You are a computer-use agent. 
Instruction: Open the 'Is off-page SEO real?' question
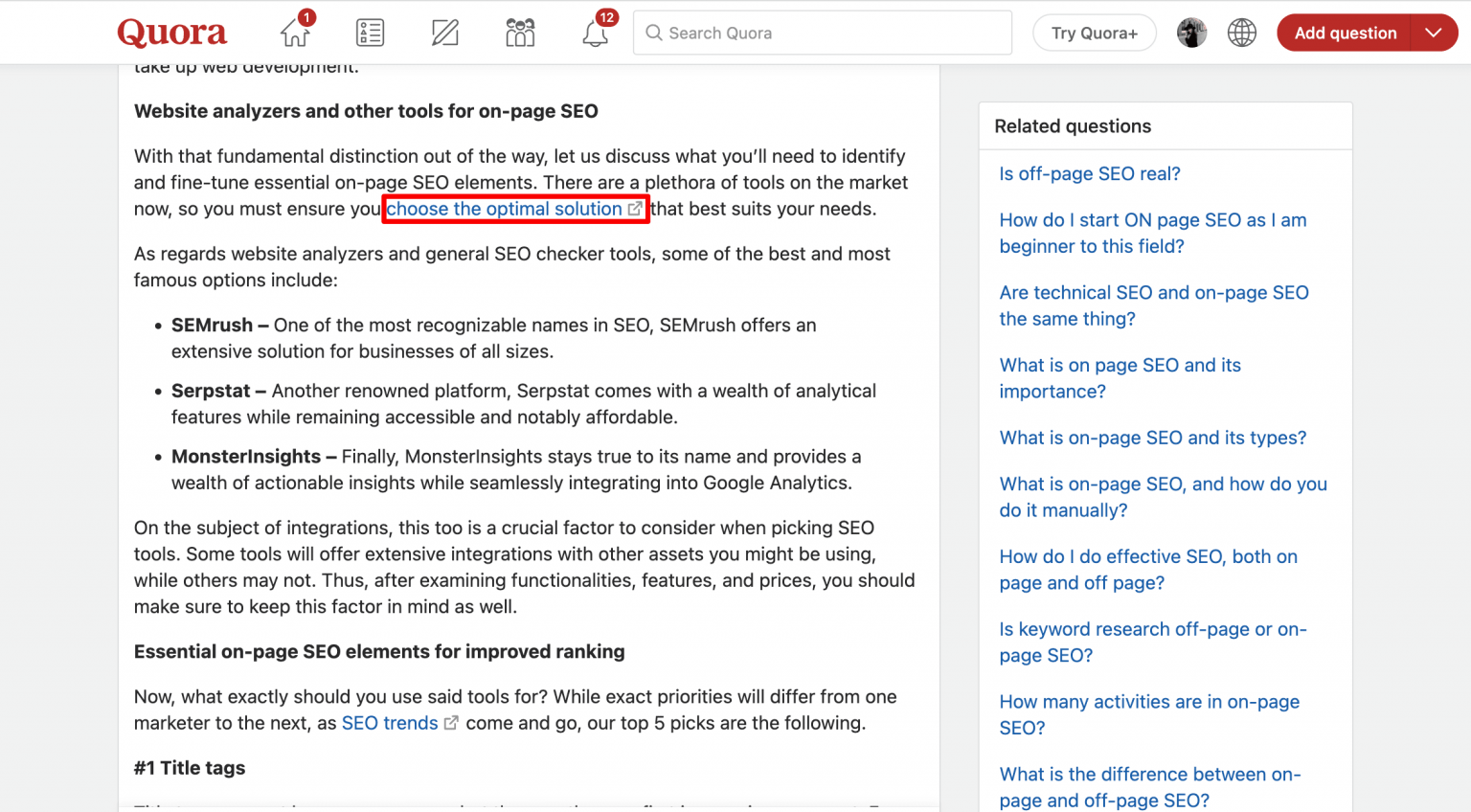click(x=1089, y=173)
